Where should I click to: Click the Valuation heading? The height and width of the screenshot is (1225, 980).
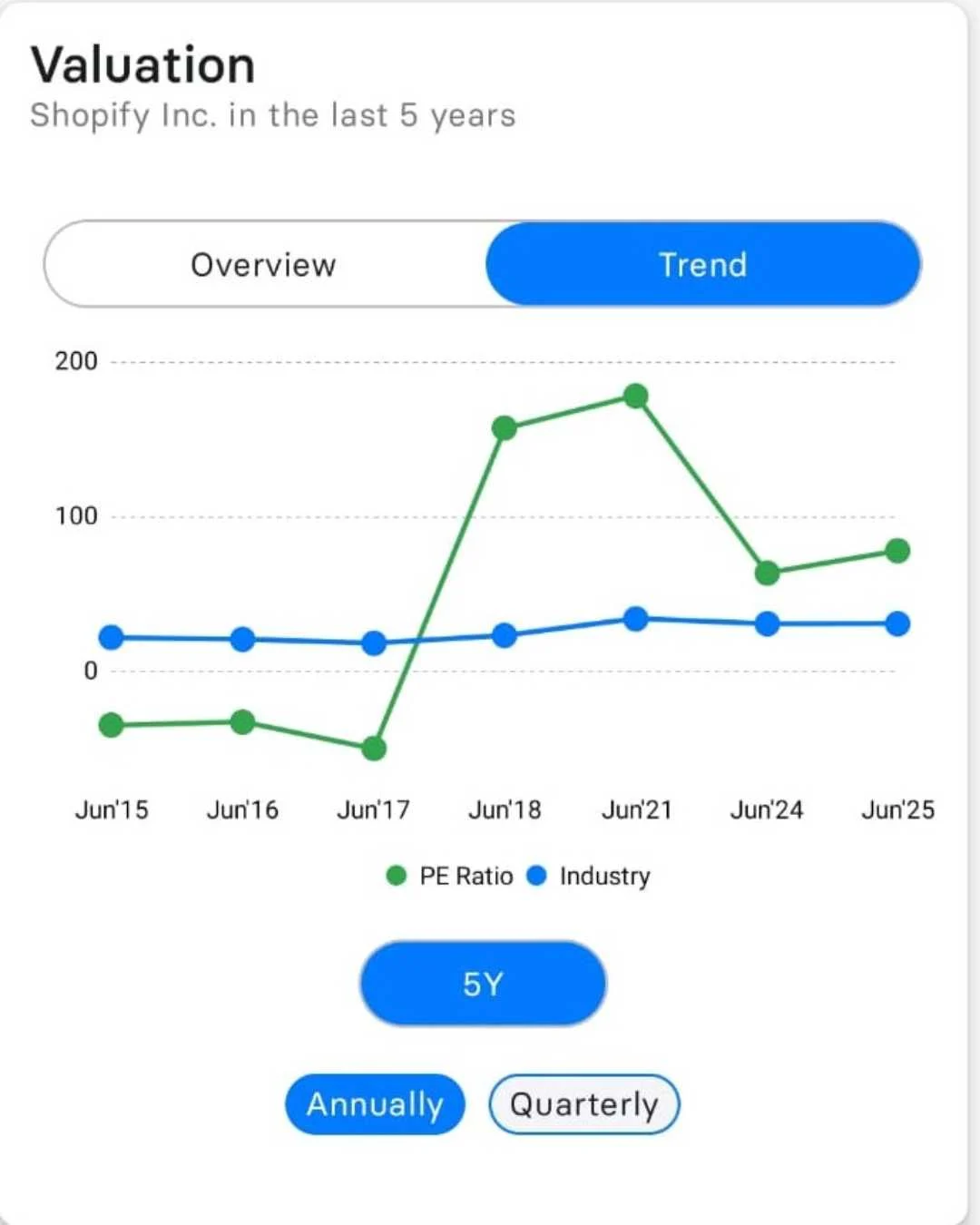point(143,65)
